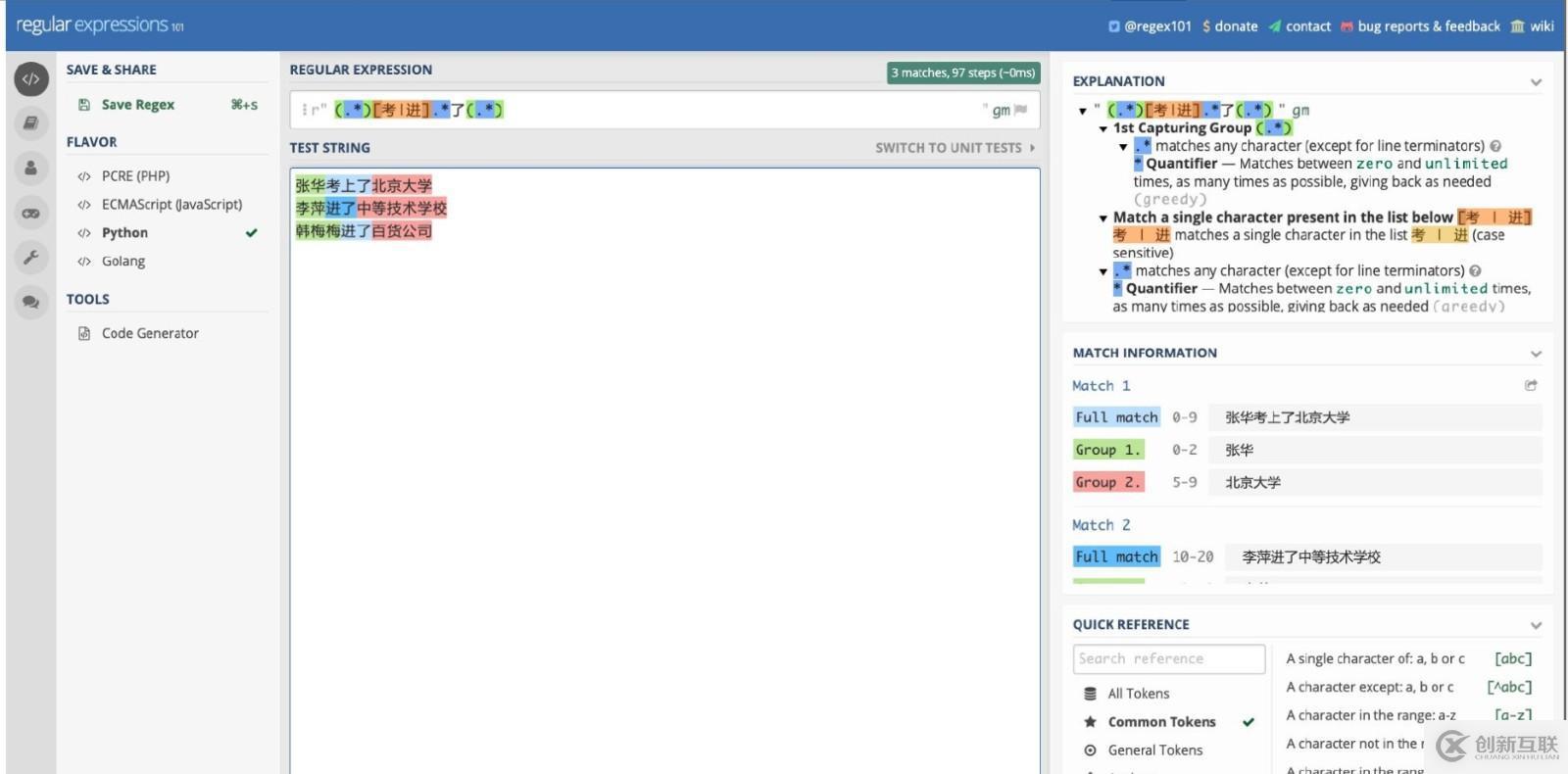The height and width of the screenshot is (774, 1568).
Task: Click Match 1 Group 2 row
Action: tap(1307, 482)
